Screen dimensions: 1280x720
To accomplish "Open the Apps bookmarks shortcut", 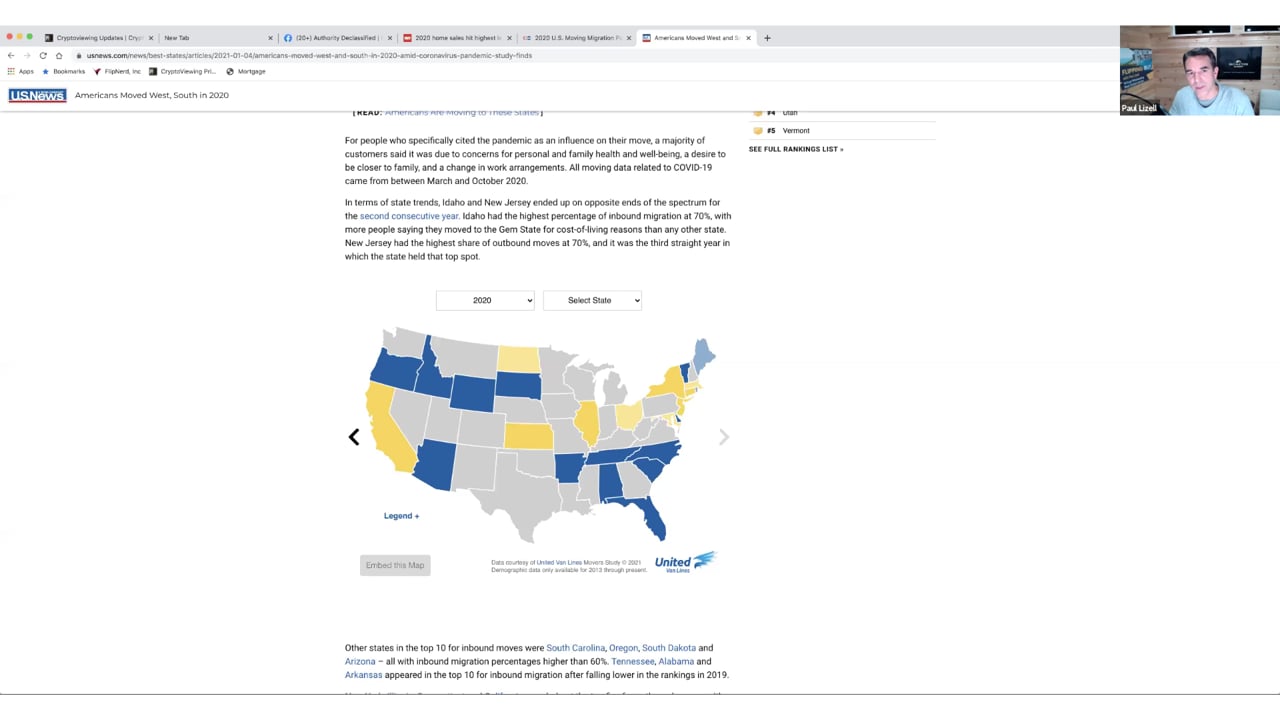I will point(20,71).
